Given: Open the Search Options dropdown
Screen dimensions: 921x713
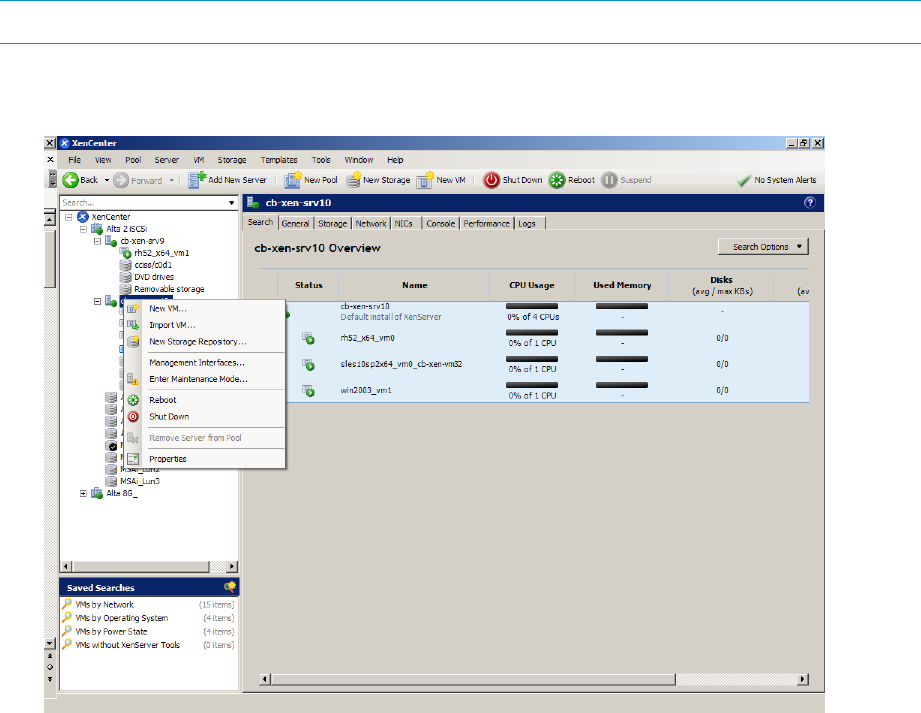Looking at the screenshot, I should click(x=763, y=247).
